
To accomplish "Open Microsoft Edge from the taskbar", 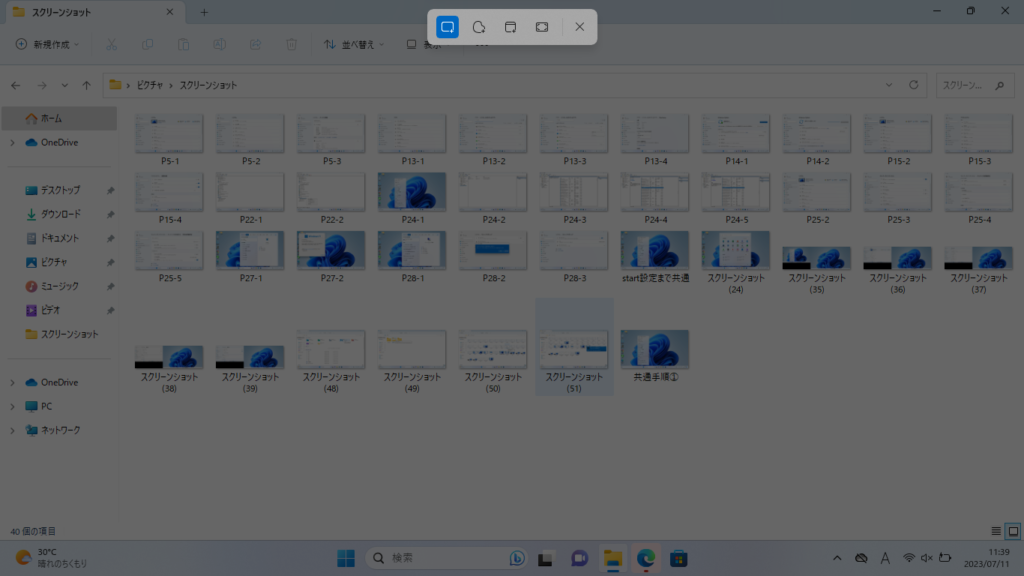I will point(646,558).
